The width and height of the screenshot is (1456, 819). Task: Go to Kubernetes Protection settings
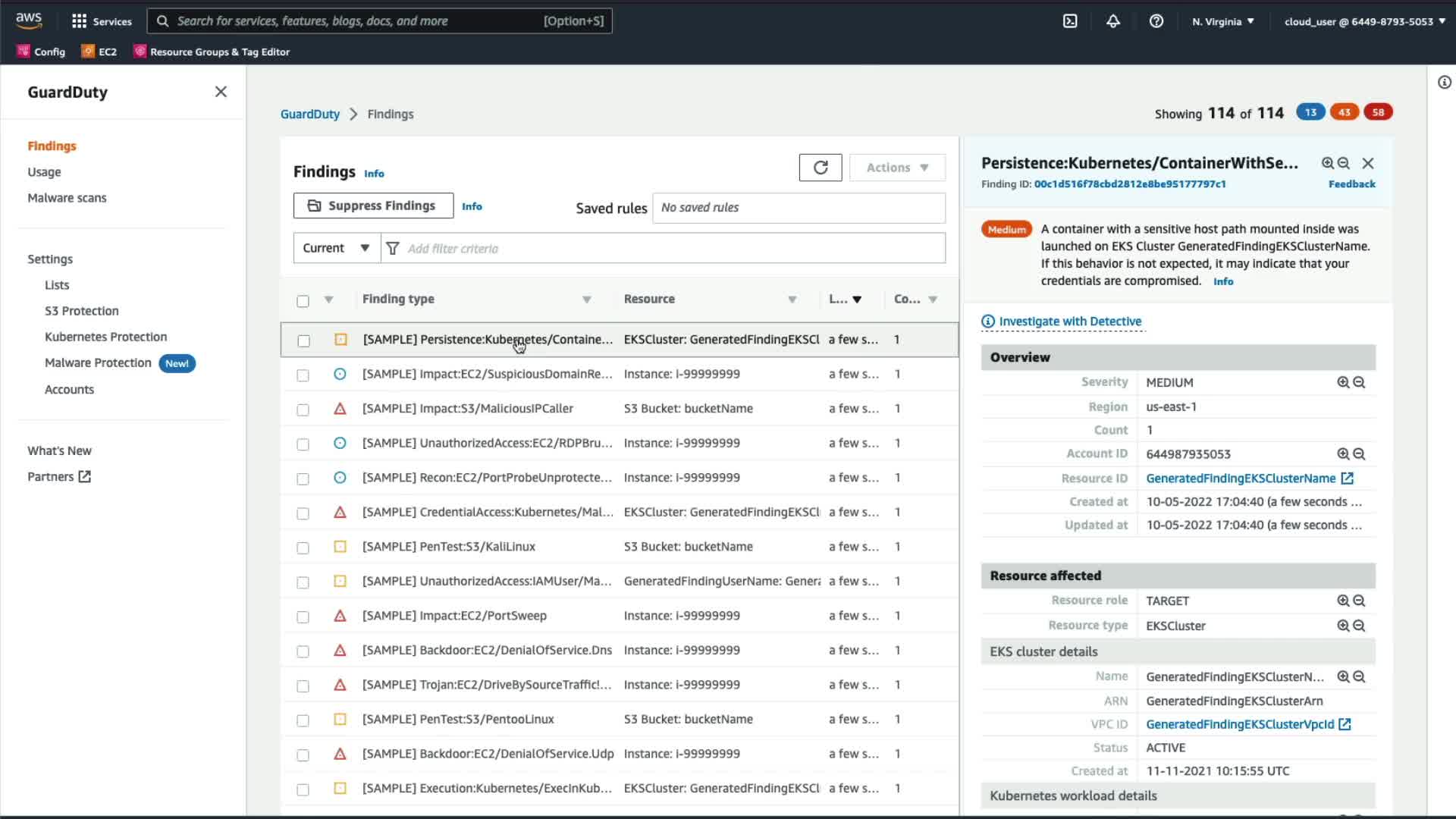(105, 337)
